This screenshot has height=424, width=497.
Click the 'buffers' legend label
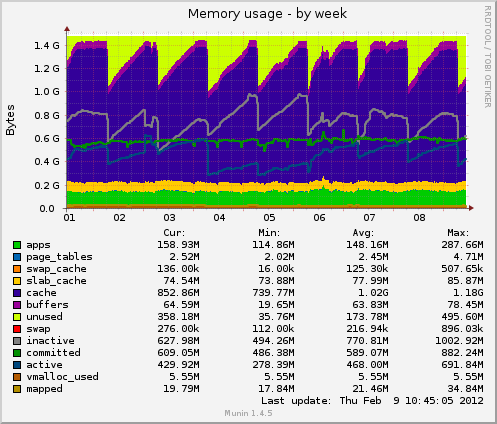[47, 305]
